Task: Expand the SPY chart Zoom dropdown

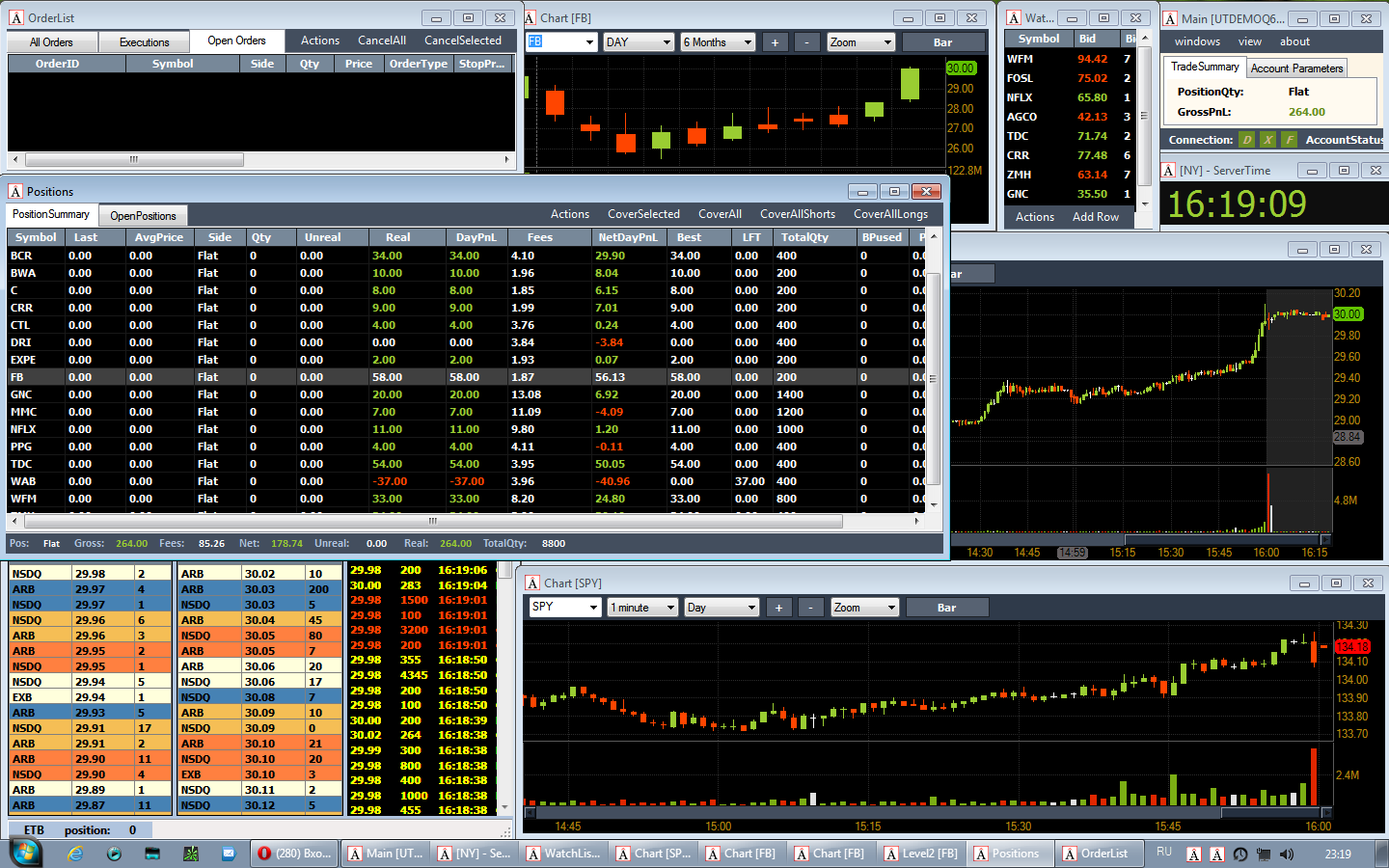Action: (x=865, y=608)
